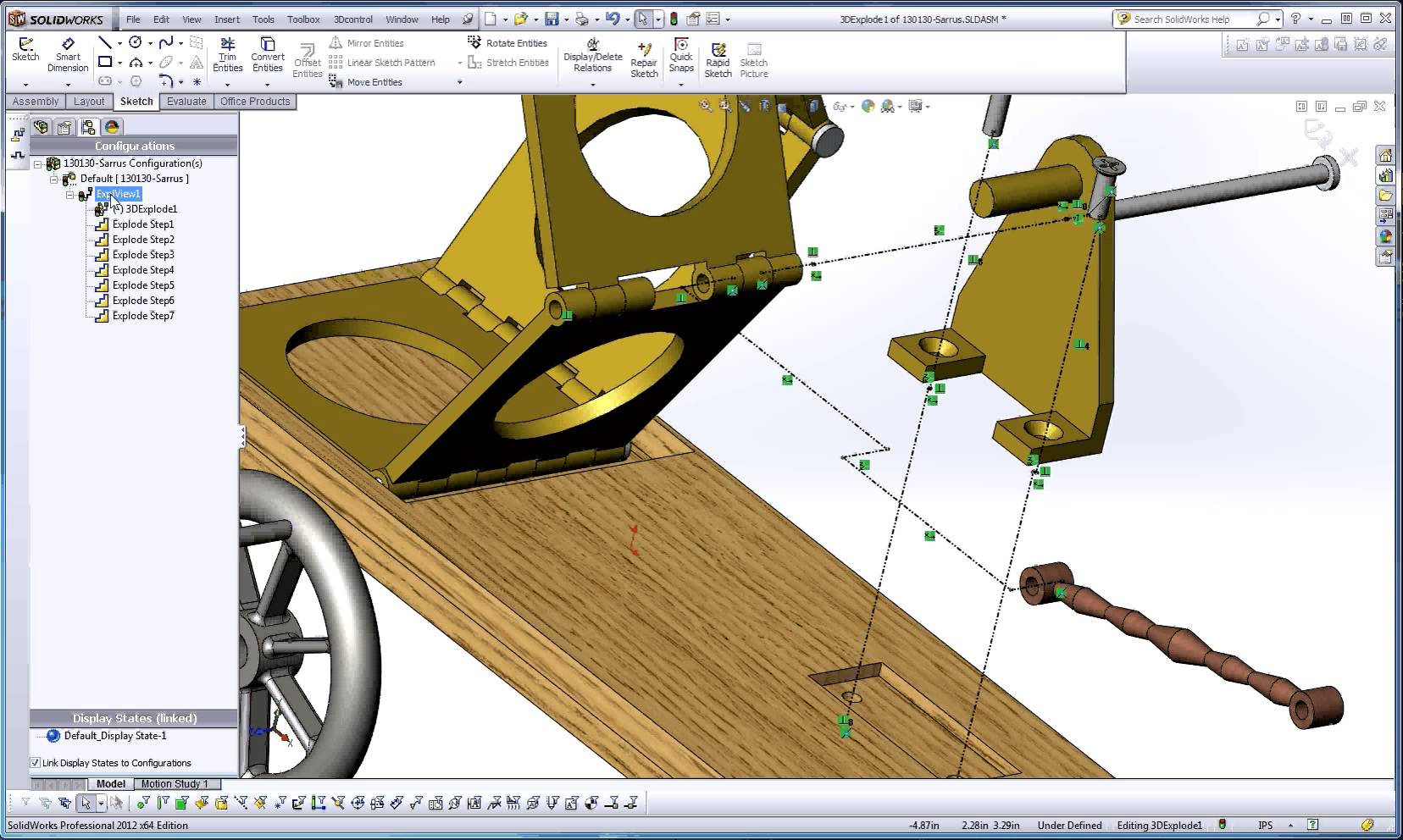Open the Toolbox menu

302,19
